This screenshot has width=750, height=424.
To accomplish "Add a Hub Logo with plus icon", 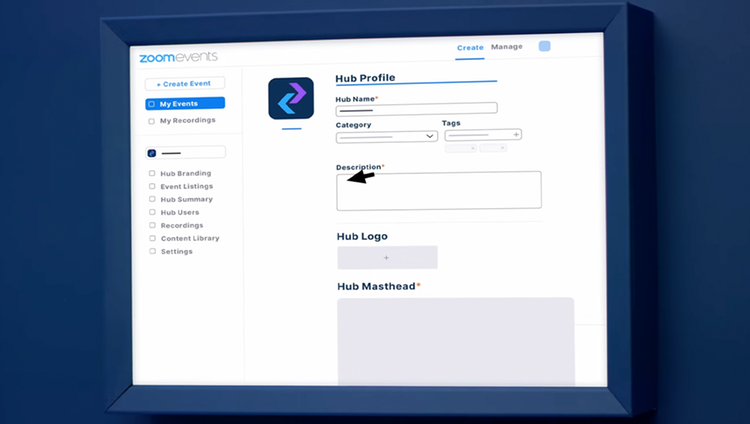I will pos(387,257).
